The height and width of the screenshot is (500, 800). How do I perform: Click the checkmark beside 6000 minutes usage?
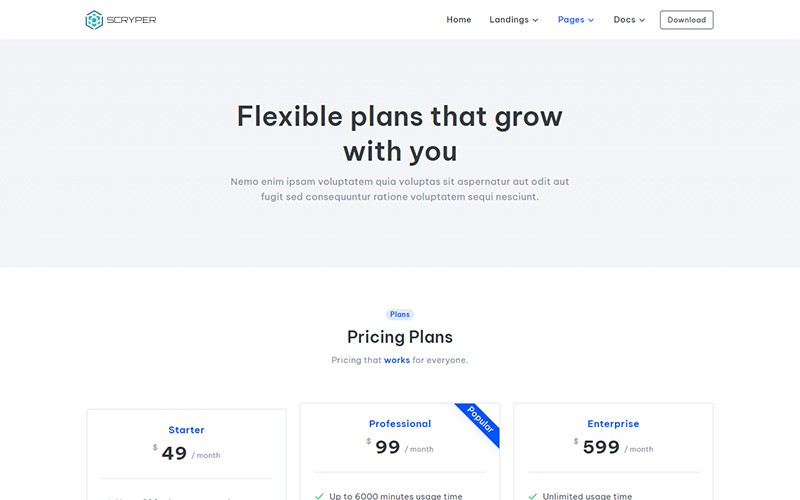pyautogui.click(x=319, y=496)
